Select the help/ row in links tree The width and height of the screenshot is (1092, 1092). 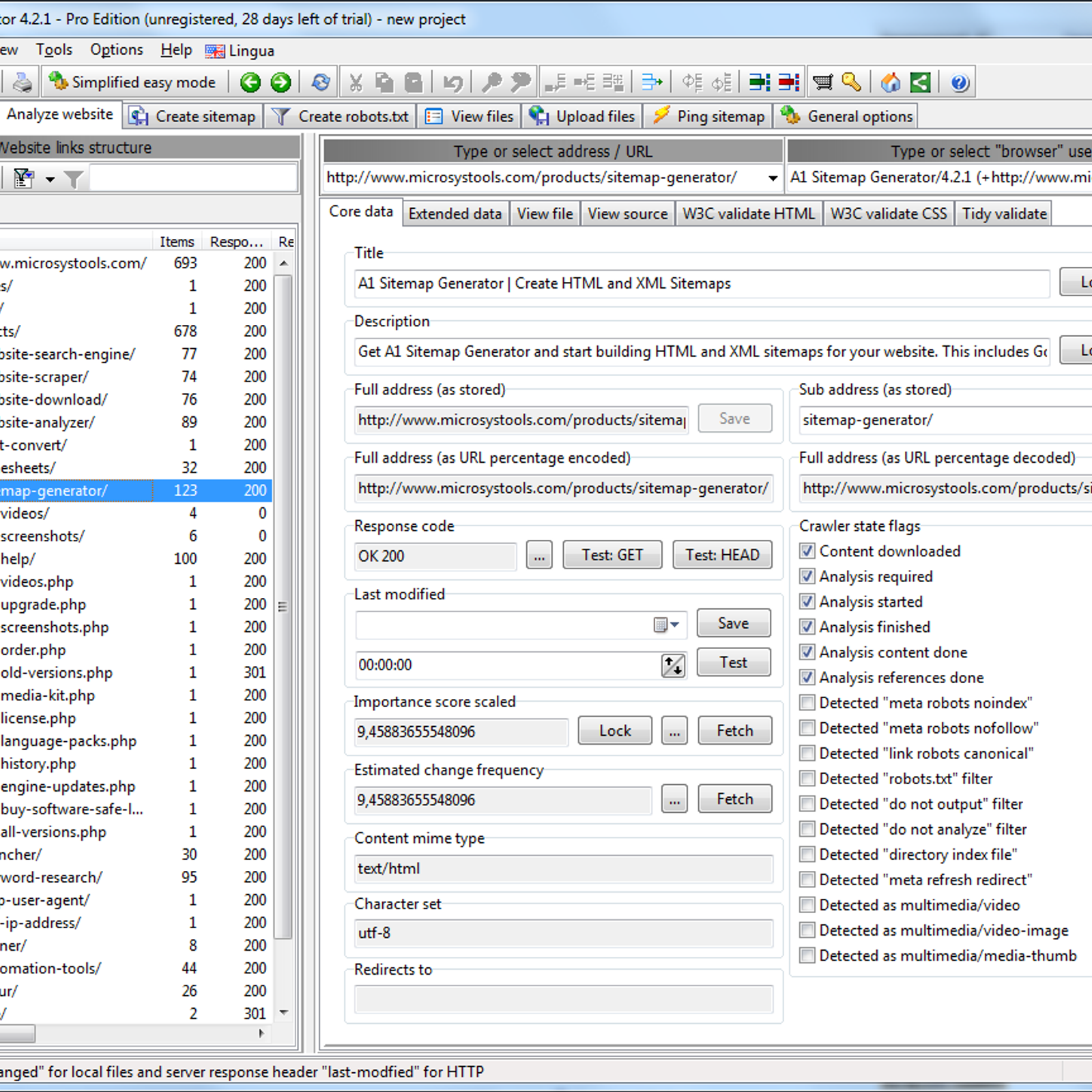(x=136, y=559)
